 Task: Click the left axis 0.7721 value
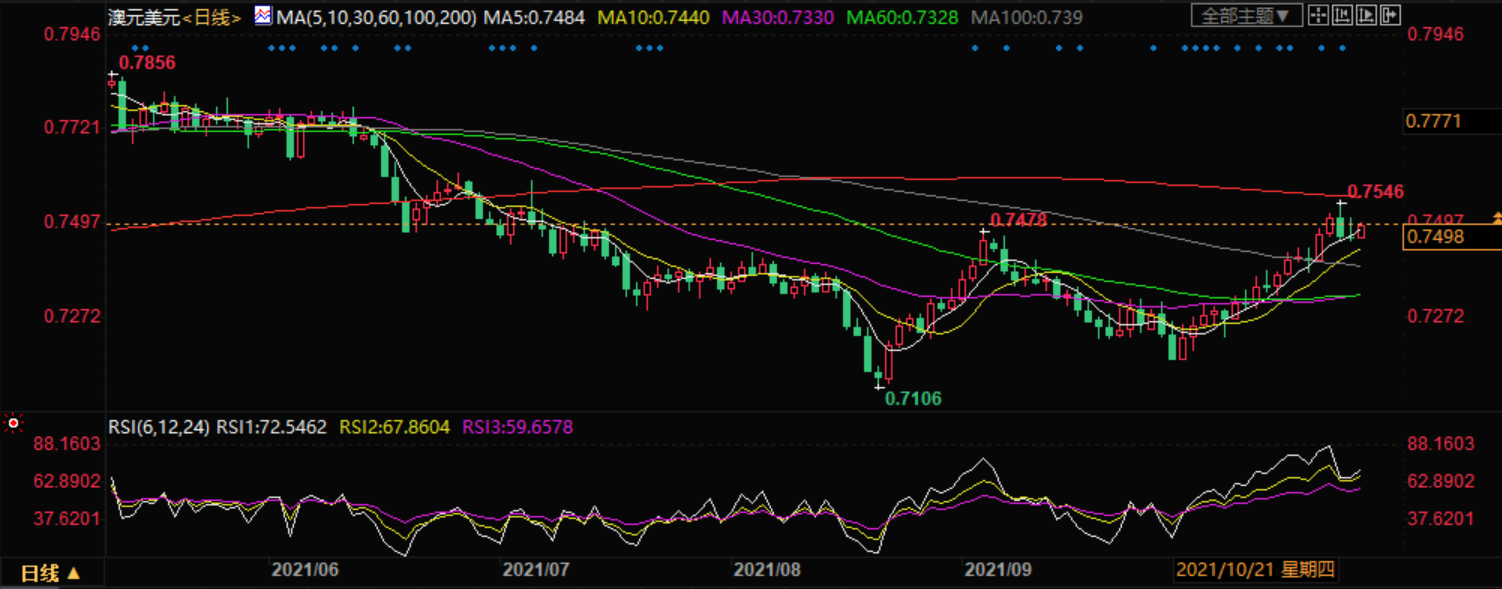point(72,128)
